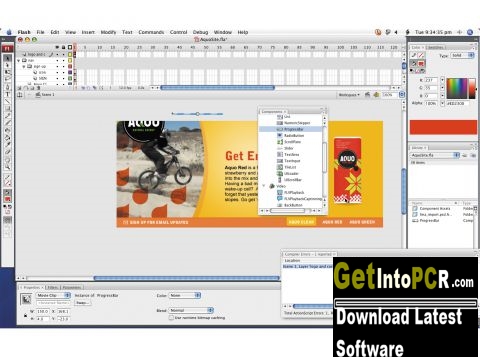Click the stroke color pencil in tools panel
The width and height of the screenshot is (480, 360).
coord(7,177)
